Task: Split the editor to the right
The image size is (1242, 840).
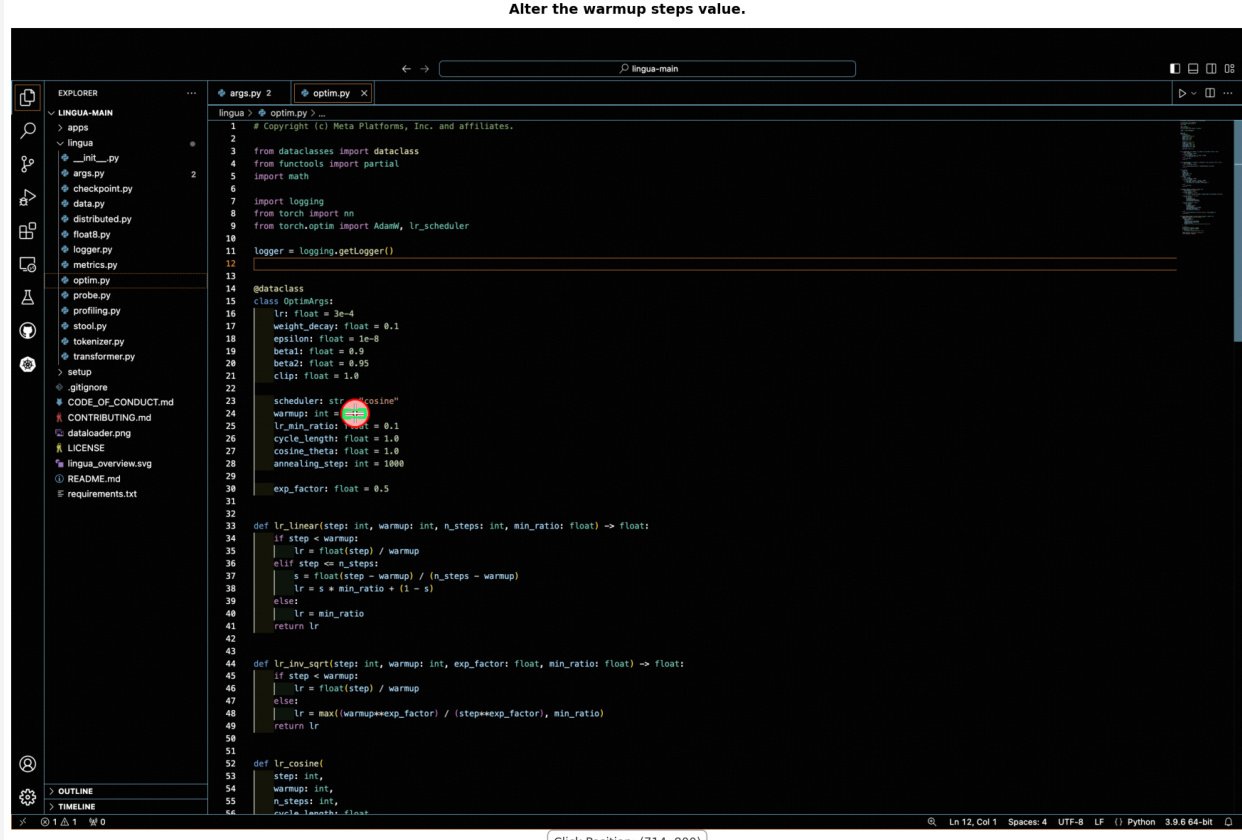Action: pos(1210,93)
